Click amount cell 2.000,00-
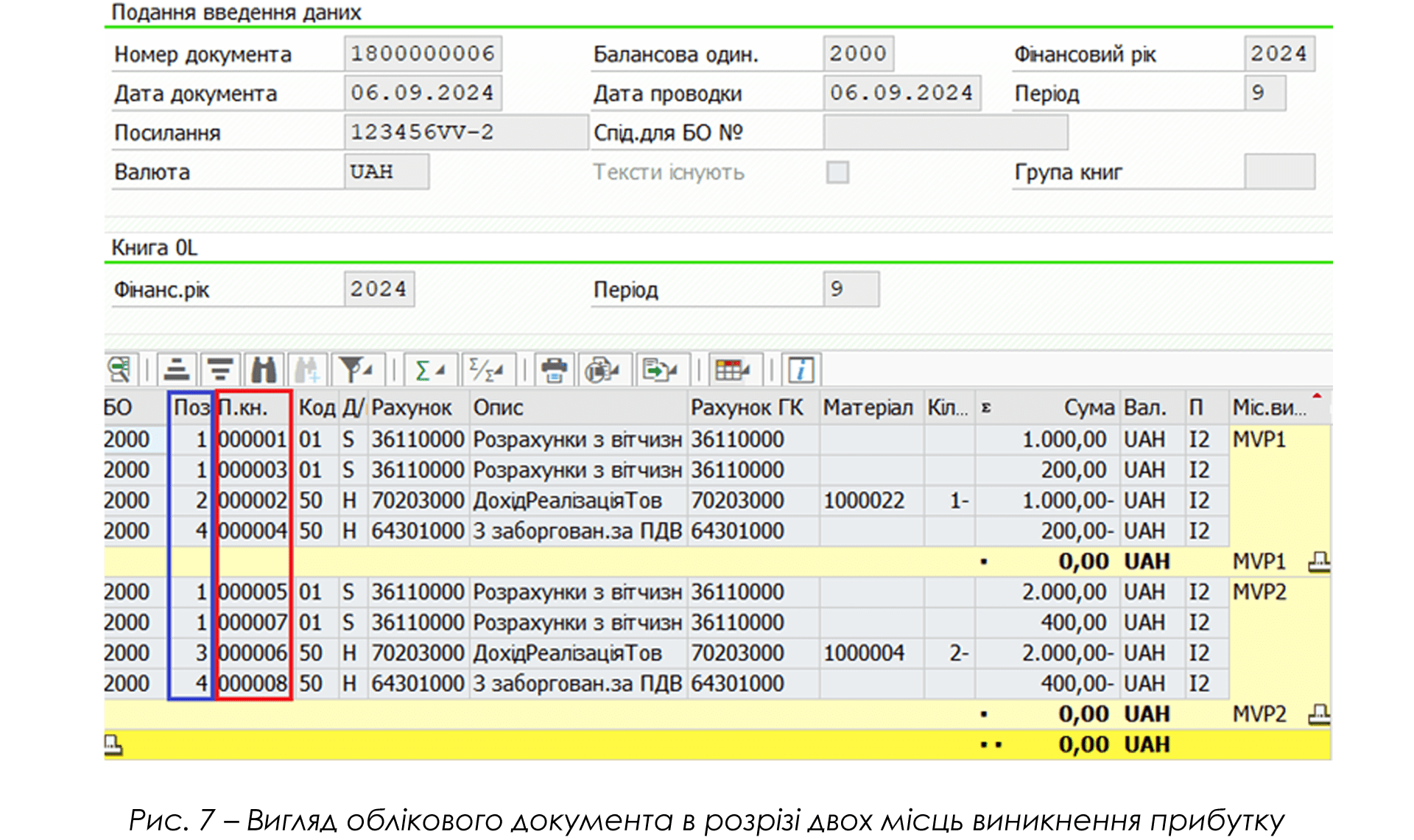This screenshot has width=1414, height=840. 1047,653
